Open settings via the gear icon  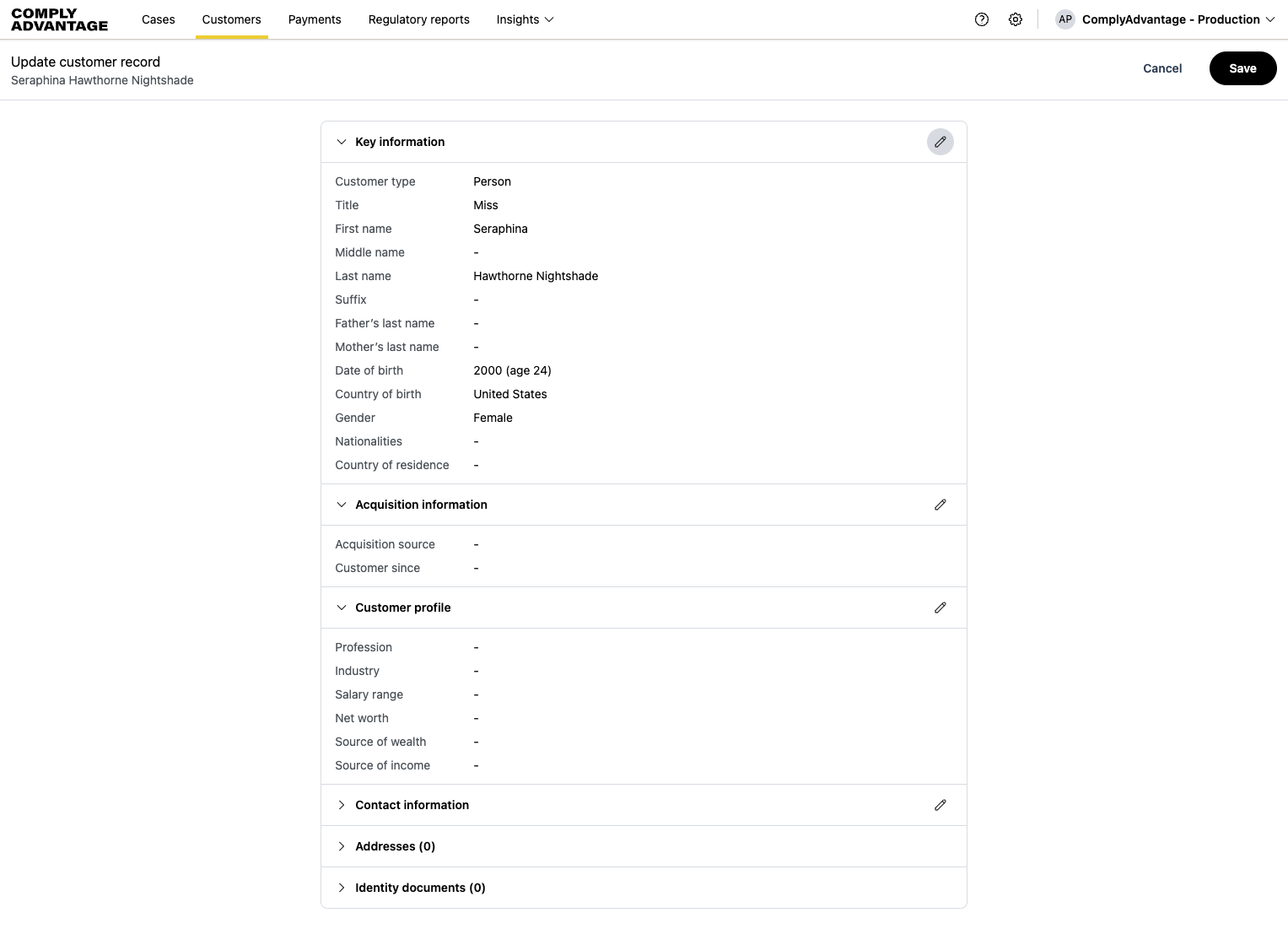(x=1016, y=19)
